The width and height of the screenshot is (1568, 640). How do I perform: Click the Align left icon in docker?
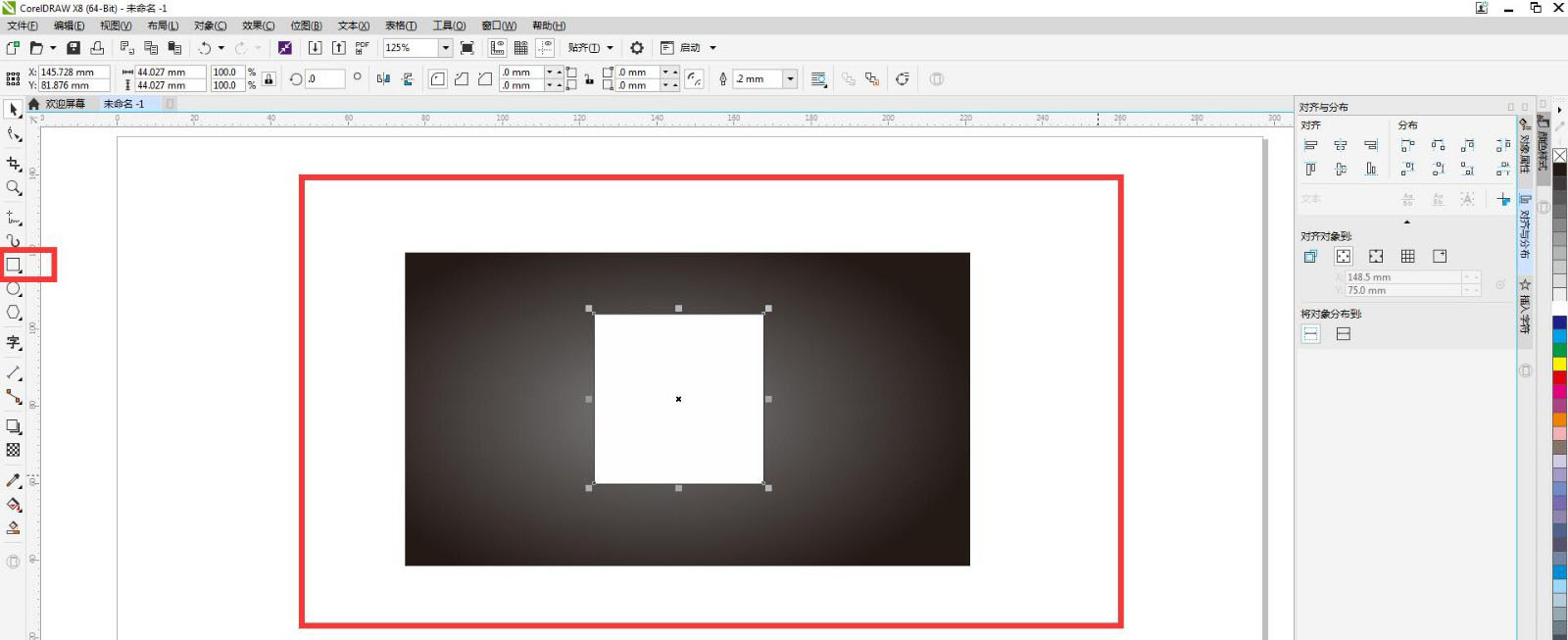1310,145
